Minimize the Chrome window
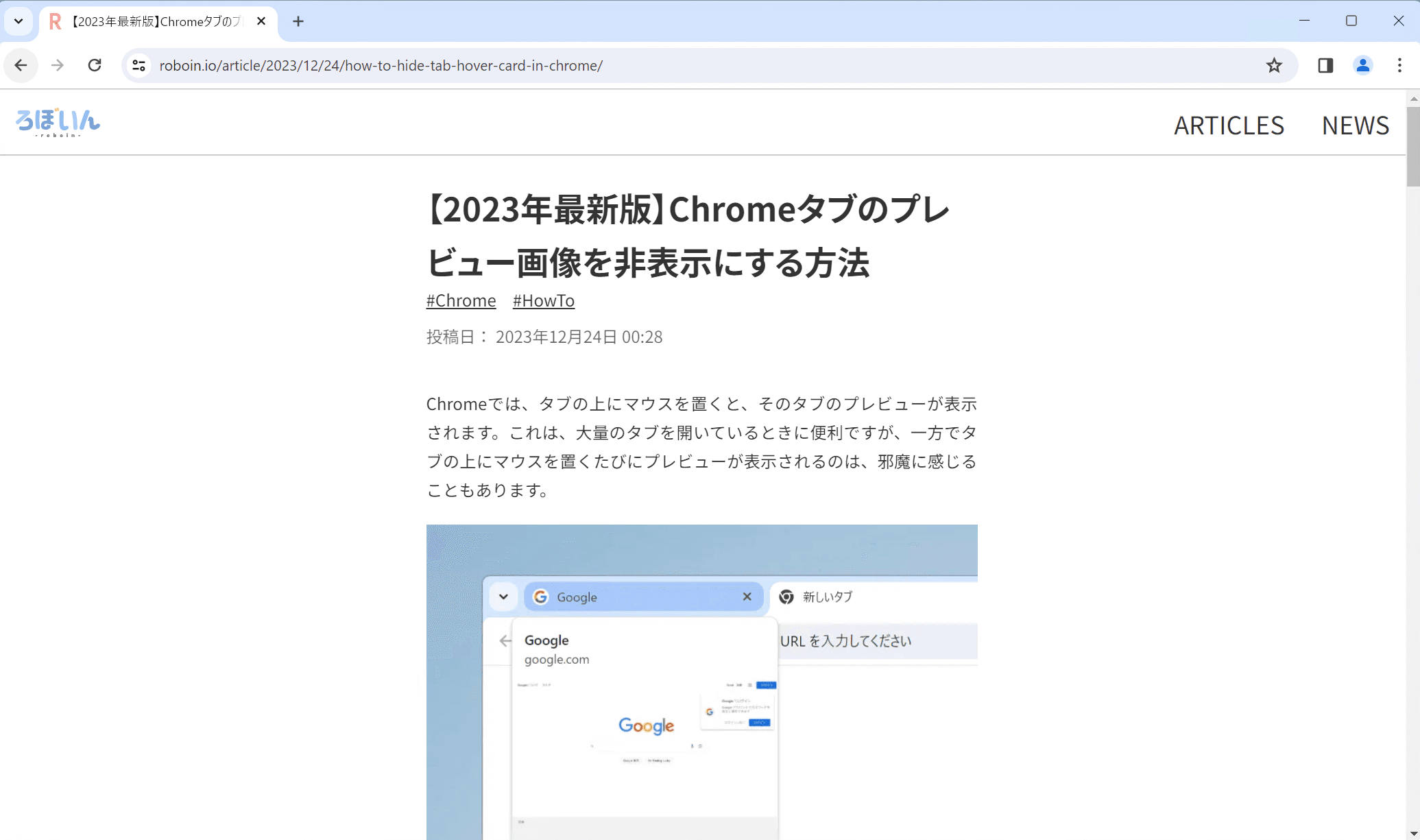The image size is (1420, 840). point(1304,21)
